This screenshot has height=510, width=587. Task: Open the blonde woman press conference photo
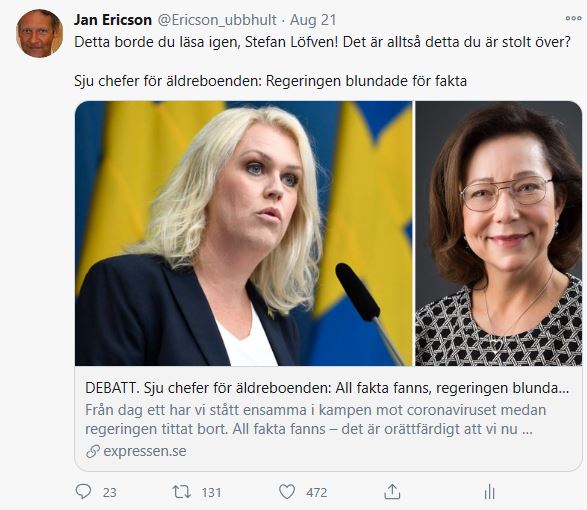[244, 233]
